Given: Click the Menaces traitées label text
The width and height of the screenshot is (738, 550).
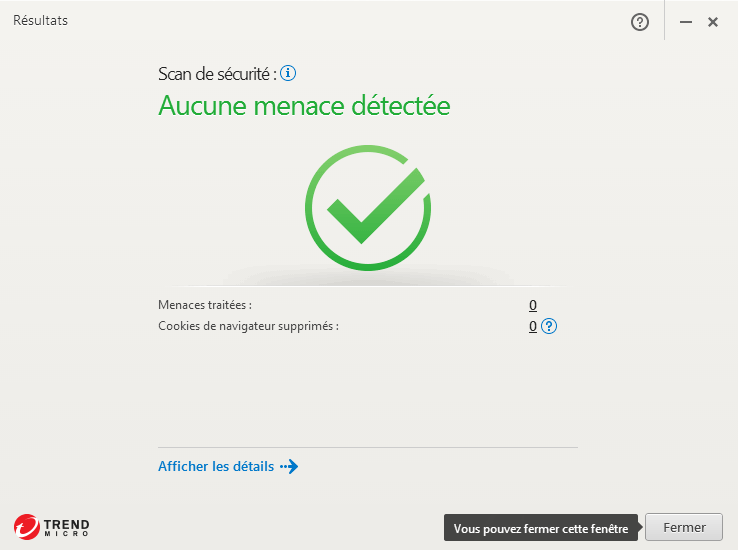Looking at the screenshot, I should pyautogui.click(x=205, y=305).
